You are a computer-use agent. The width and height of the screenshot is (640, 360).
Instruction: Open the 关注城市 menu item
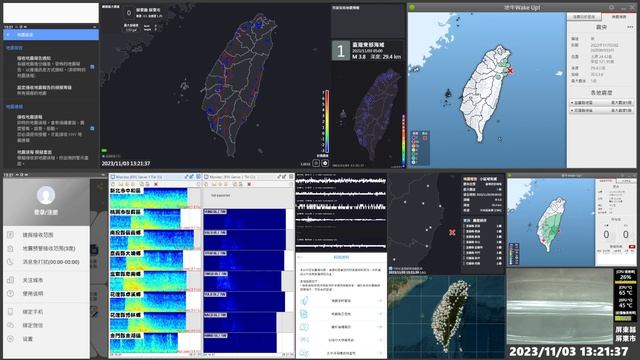click(x=47, y=280)
